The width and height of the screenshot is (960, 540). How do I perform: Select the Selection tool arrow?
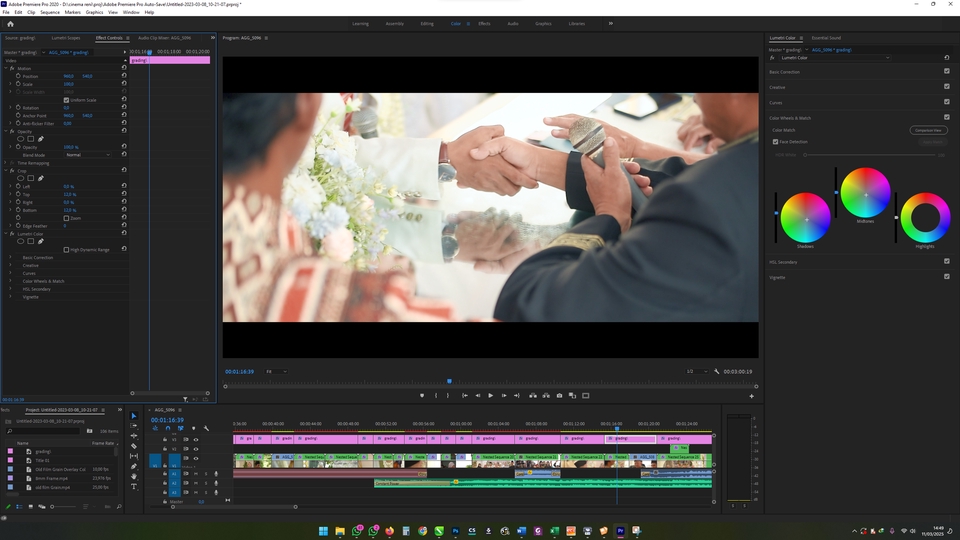click(x=133, y=416)
